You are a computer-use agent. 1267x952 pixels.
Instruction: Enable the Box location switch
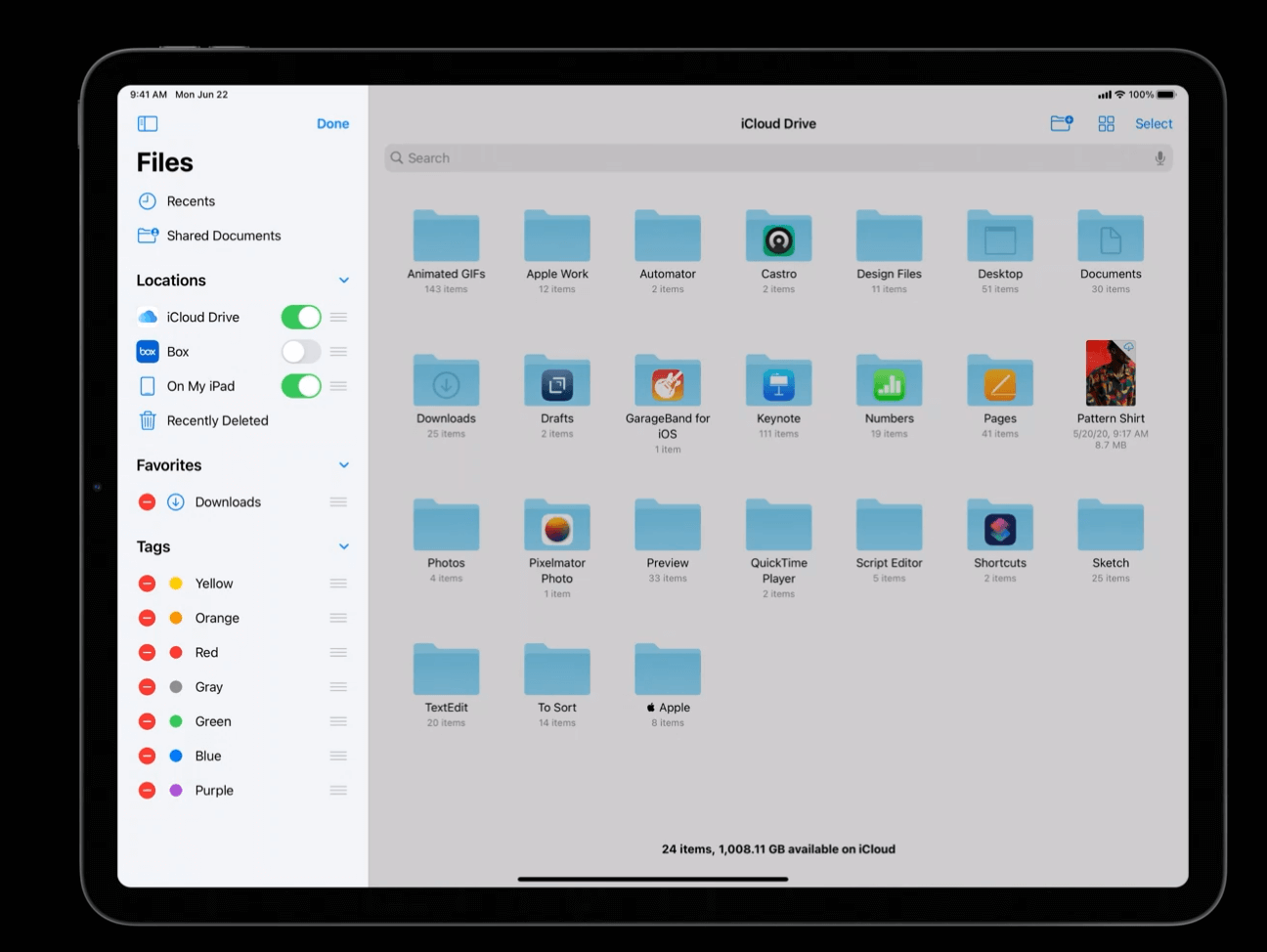[x=301, y=352]
